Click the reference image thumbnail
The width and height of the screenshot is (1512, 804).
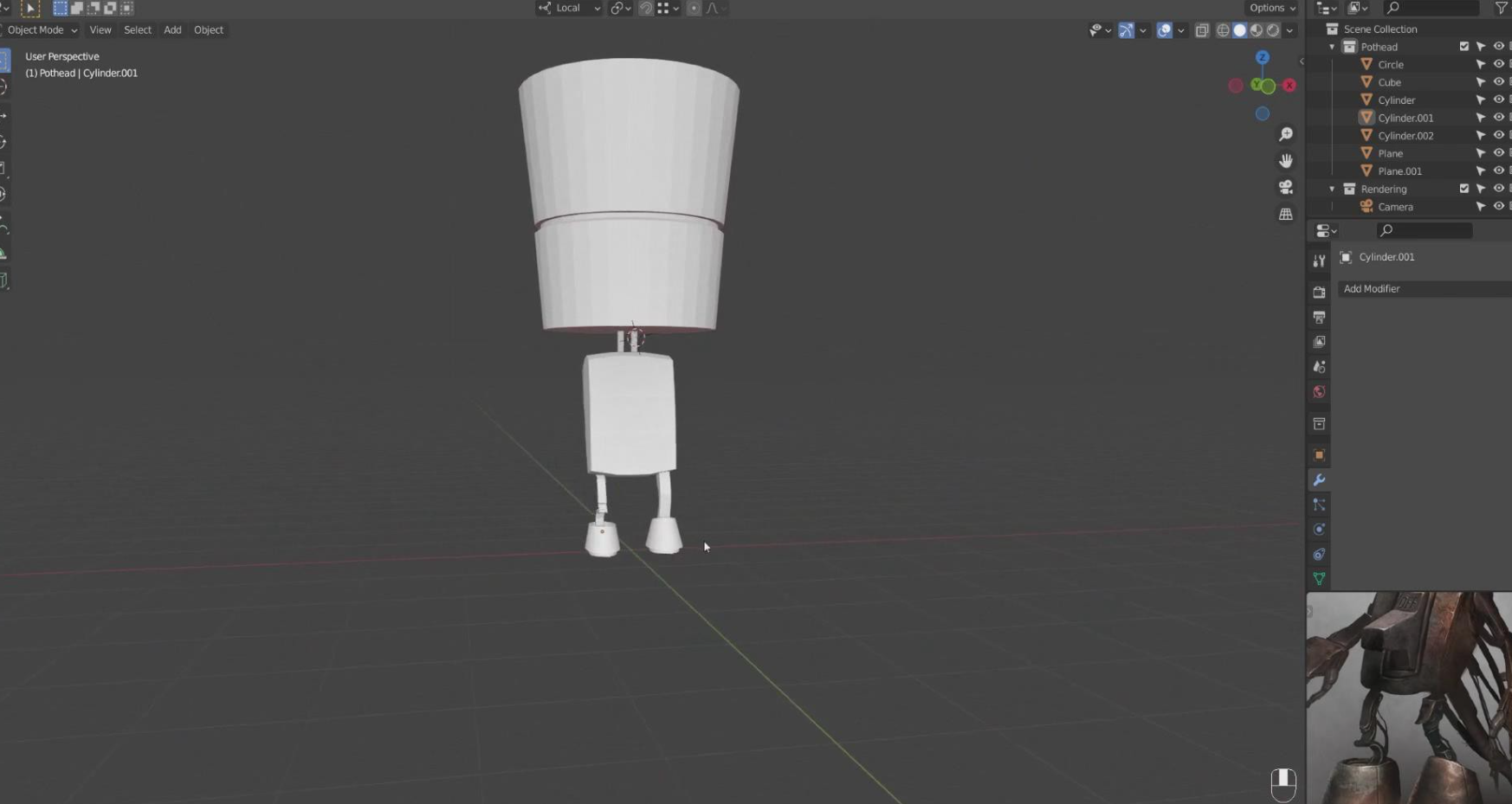click(1409, 698)
